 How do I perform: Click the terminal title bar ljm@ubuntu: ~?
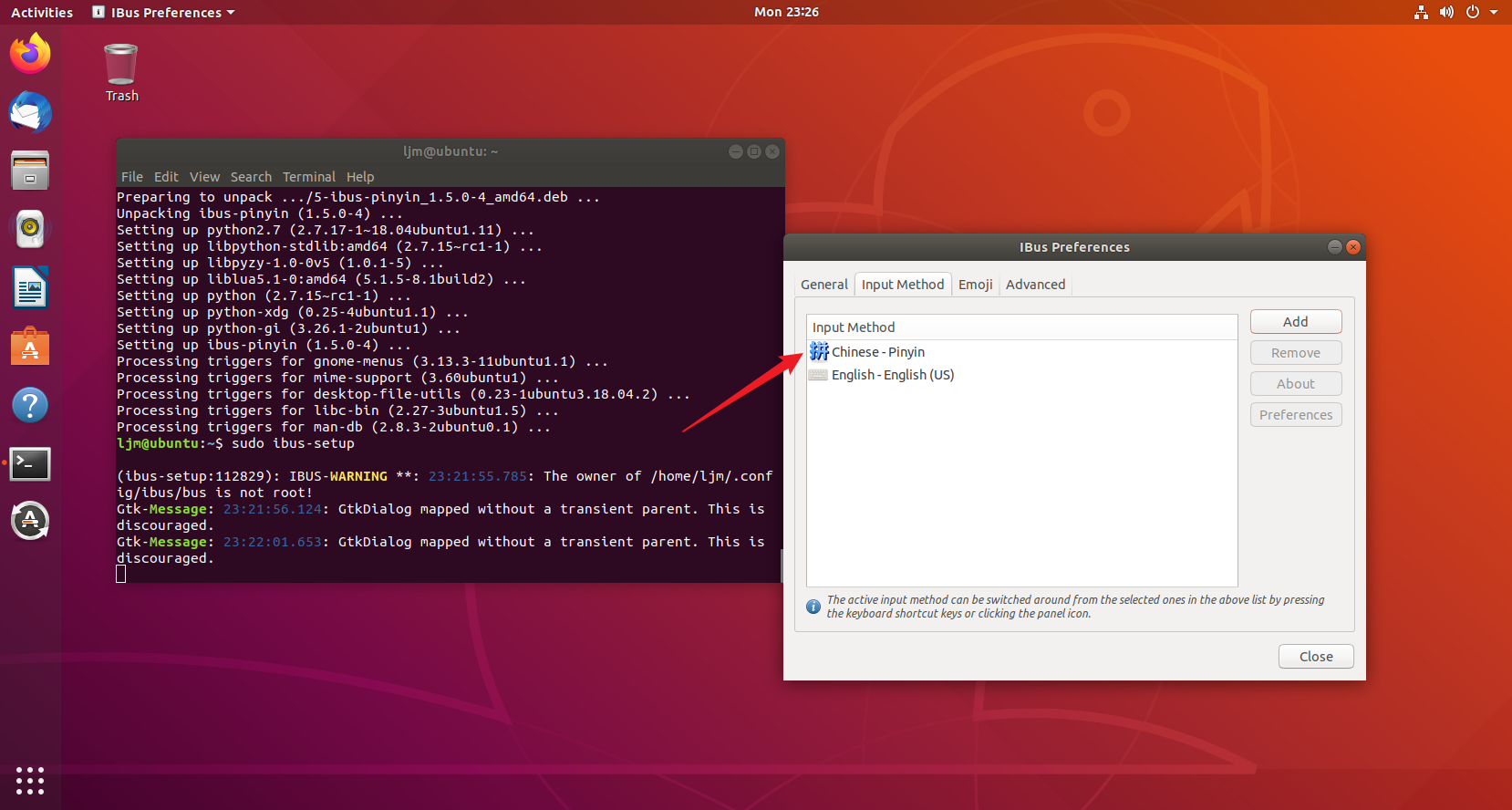click(x=450, y=151)
